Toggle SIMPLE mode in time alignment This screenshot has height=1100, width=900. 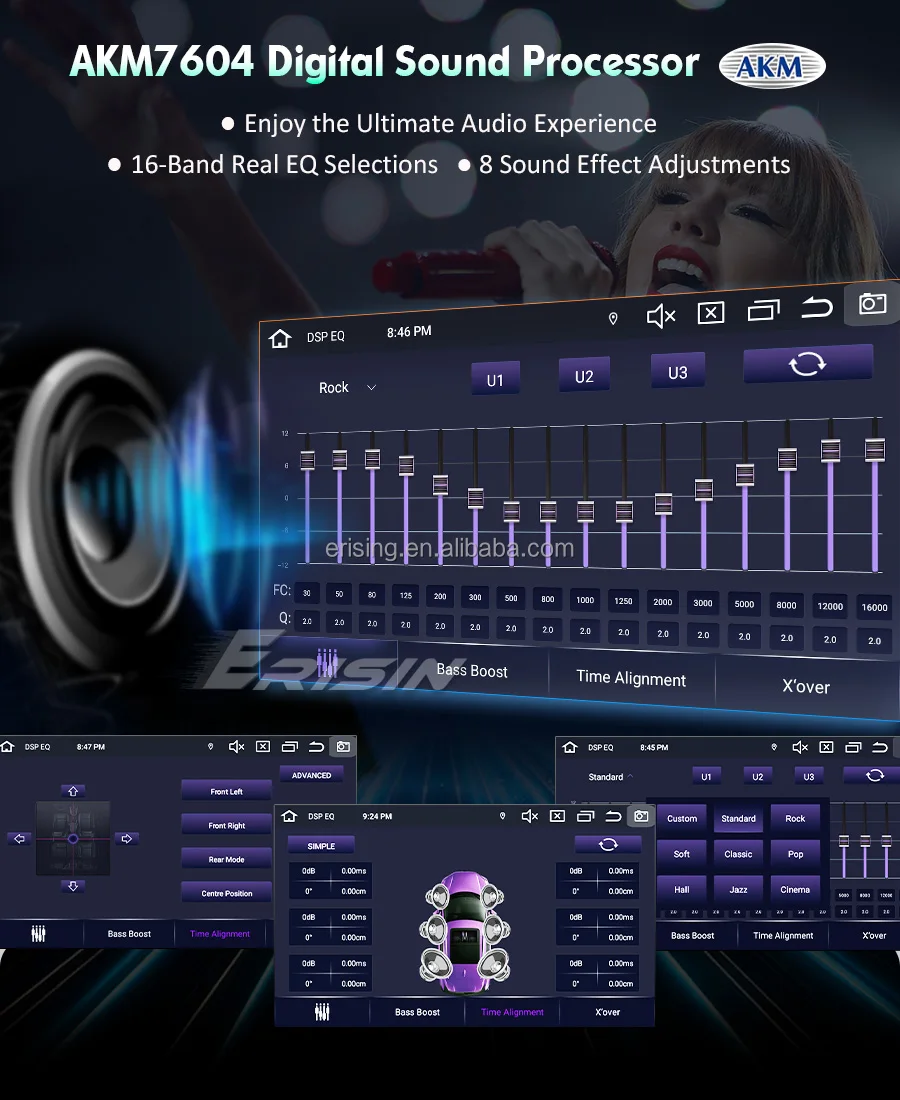pyautogui.click(x=321, y=846)
